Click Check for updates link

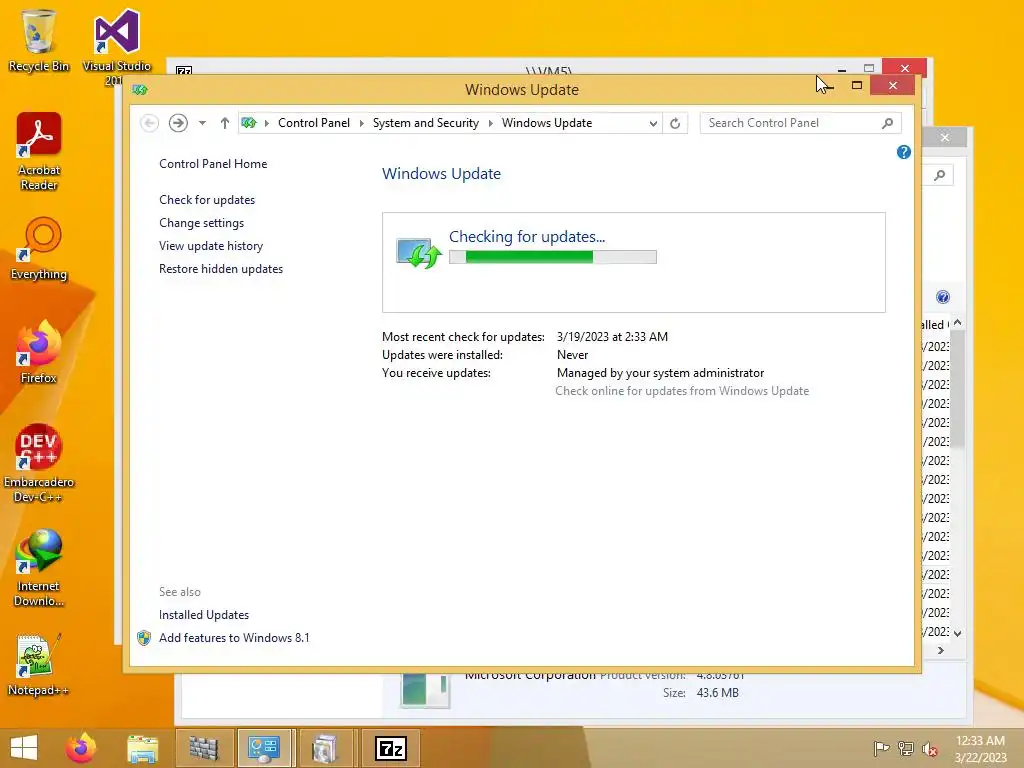tap(207, 200)
